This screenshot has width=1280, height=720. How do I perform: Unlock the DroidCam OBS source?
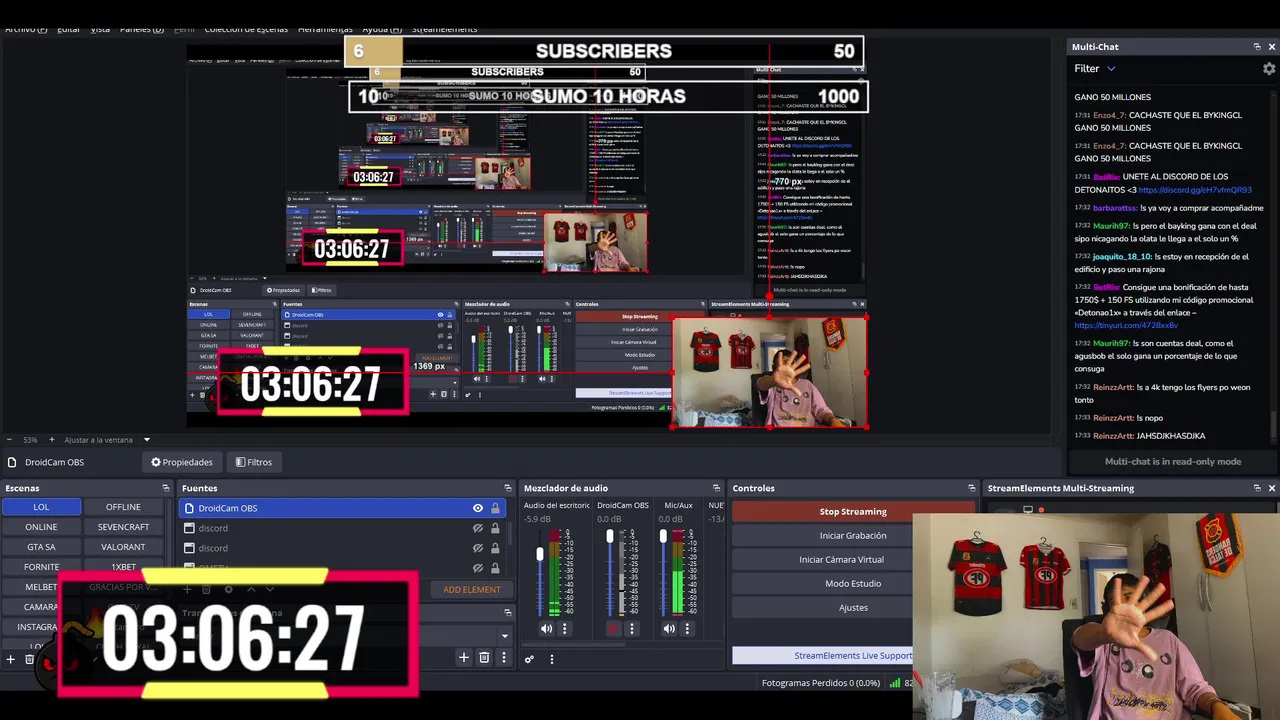(x=494, y=508)
